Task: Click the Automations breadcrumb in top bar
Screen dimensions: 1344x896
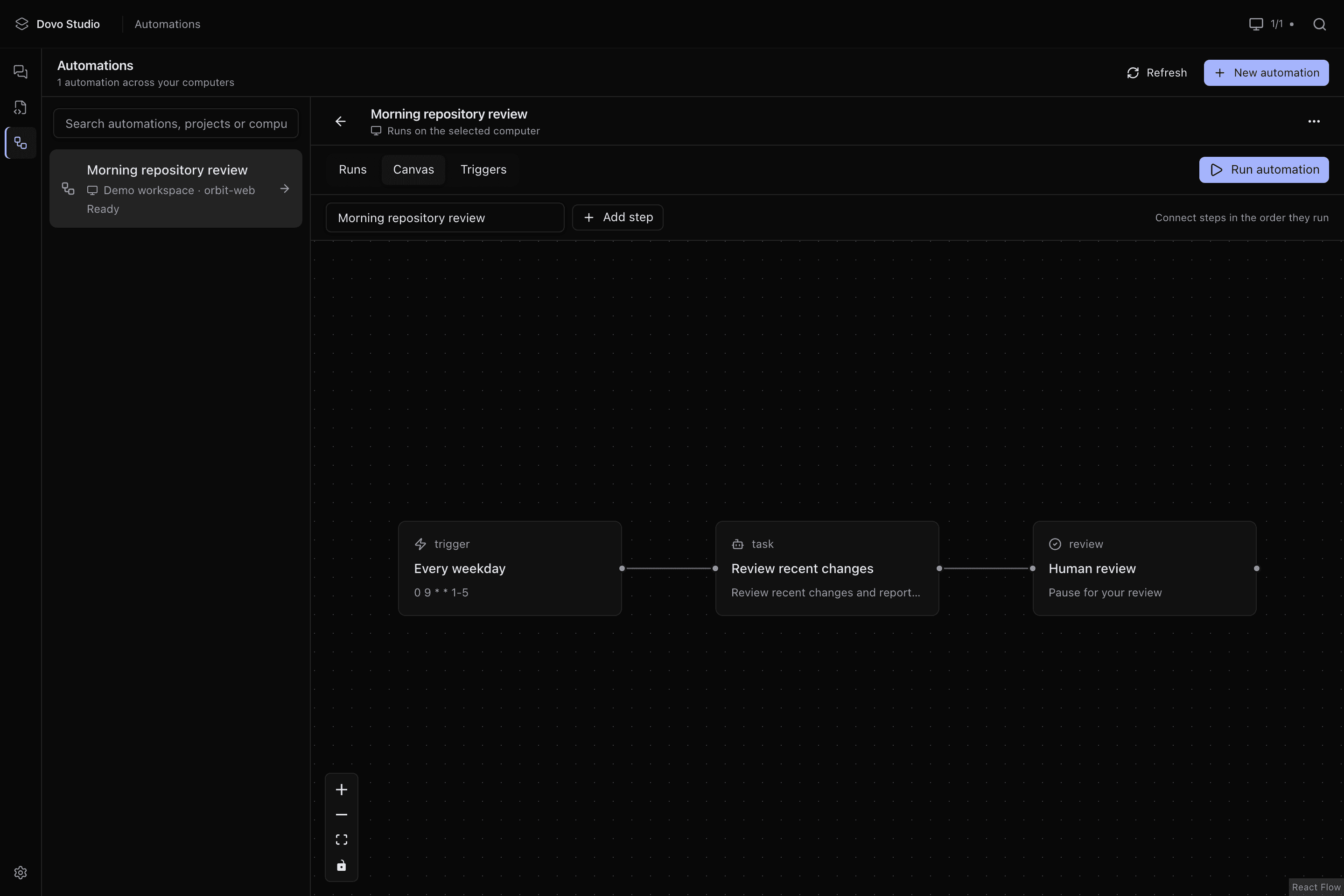Action: tap(168, 24)
